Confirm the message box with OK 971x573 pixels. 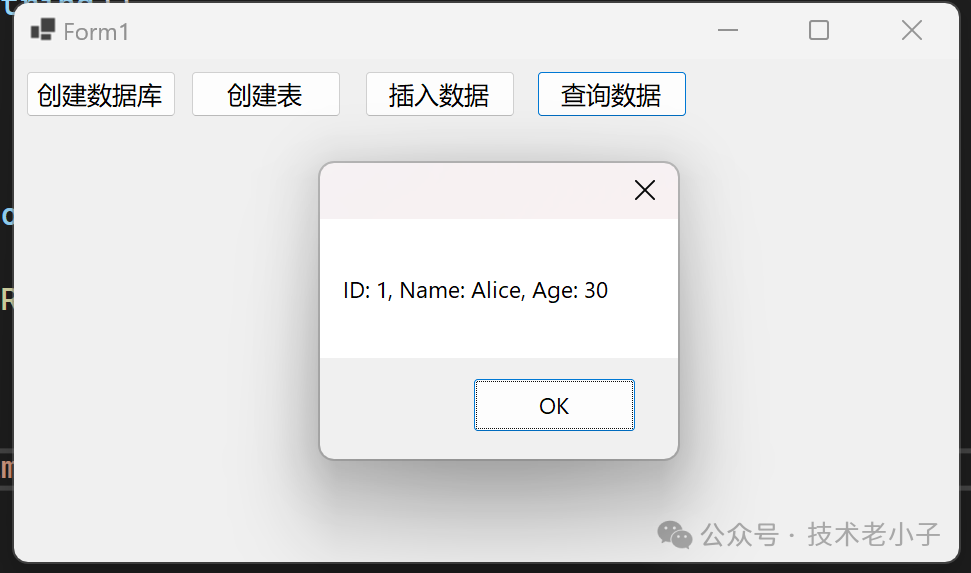pos(554,405)
